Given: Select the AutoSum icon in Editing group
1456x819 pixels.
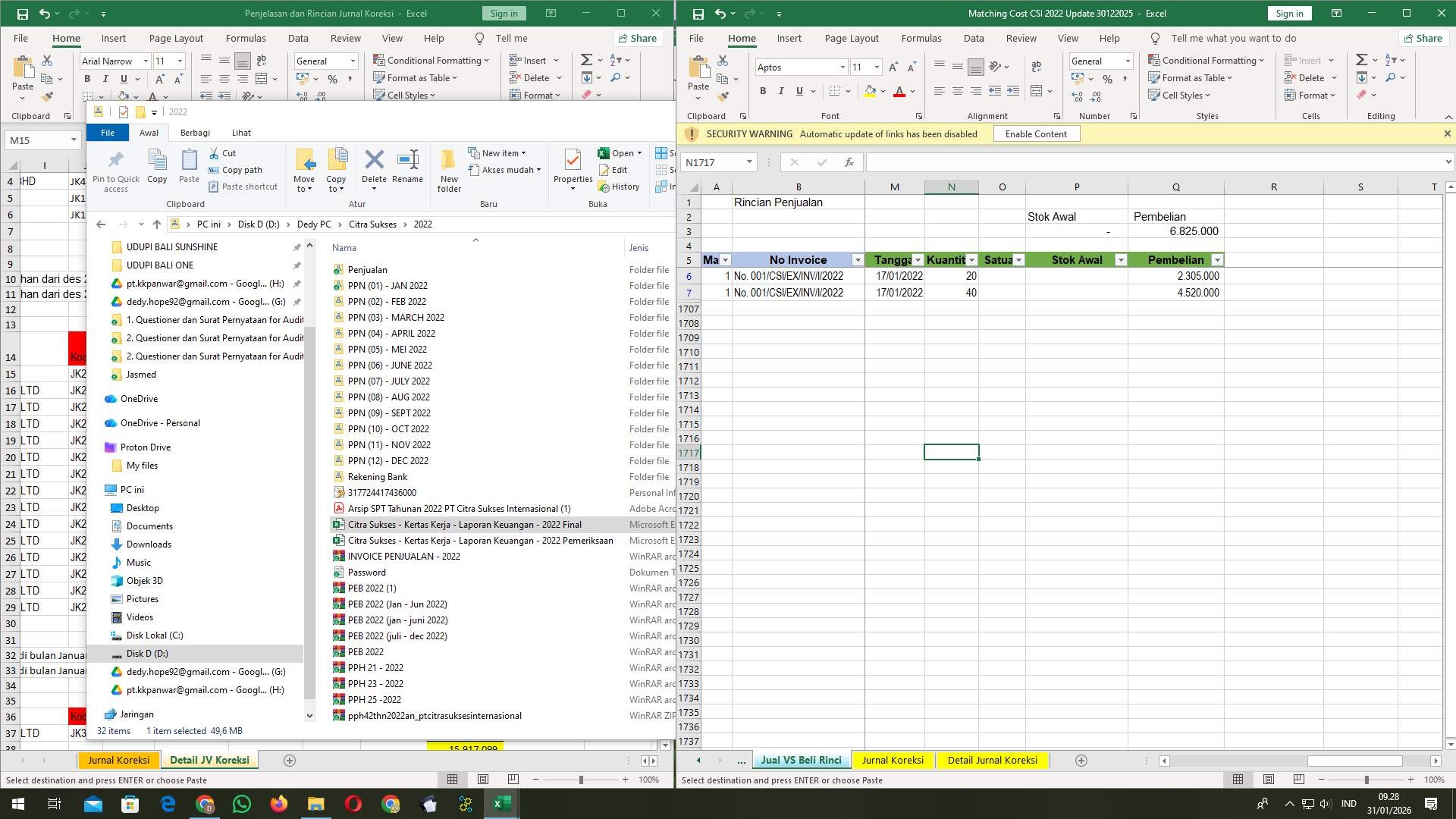Looking at the screenshot, I should (1361, 59).
